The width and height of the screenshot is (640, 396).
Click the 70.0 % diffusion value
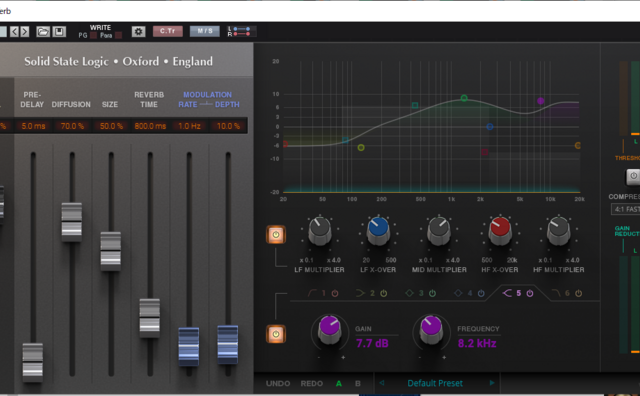72,126
